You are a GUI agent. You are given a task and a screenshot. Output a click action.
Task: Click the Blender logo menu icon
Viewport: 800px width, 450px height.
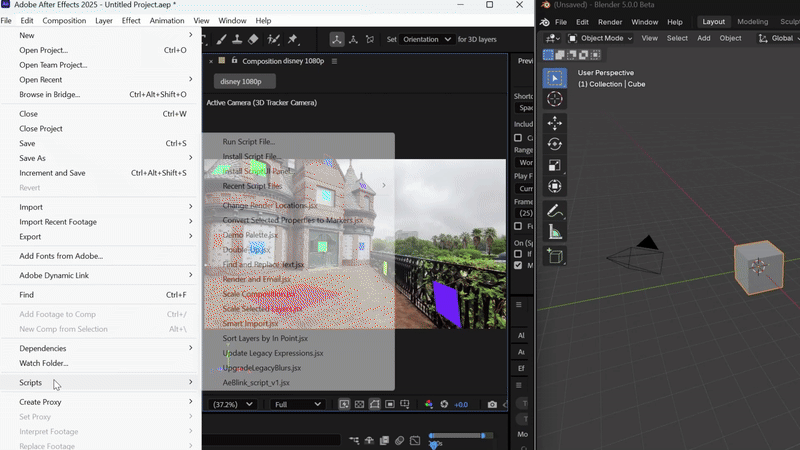(544, 22)
